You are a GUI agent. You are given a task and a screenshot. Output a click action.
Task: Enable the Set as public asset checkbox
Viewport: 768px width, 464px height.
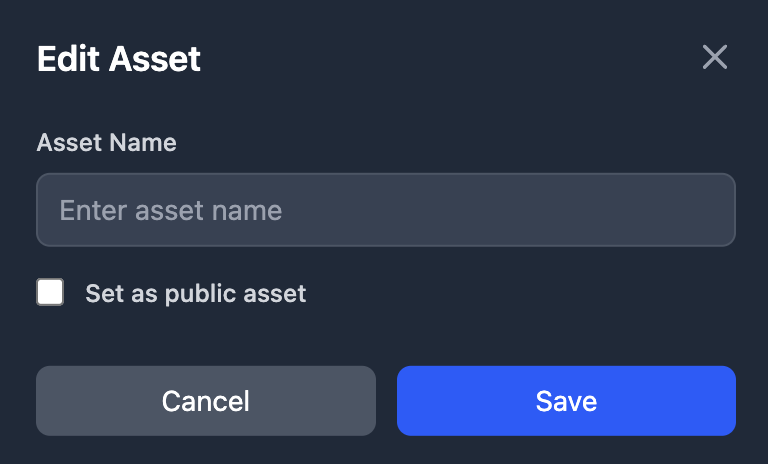[50, 293]
